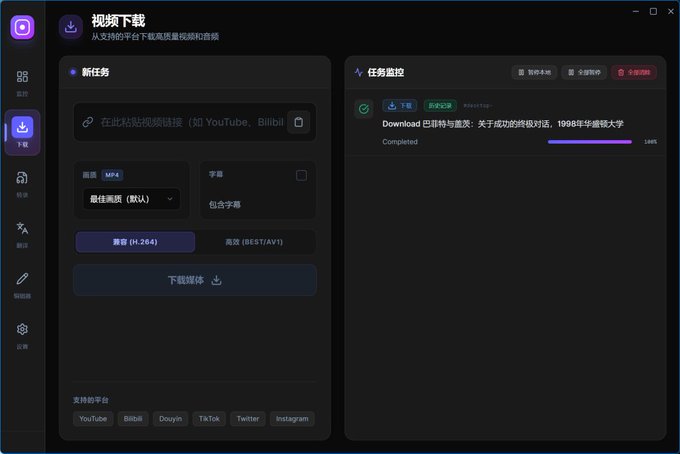The image size is (680, 454).
Task: Select the compatible H.264 codec option
Action: click(x=135, y=242)
